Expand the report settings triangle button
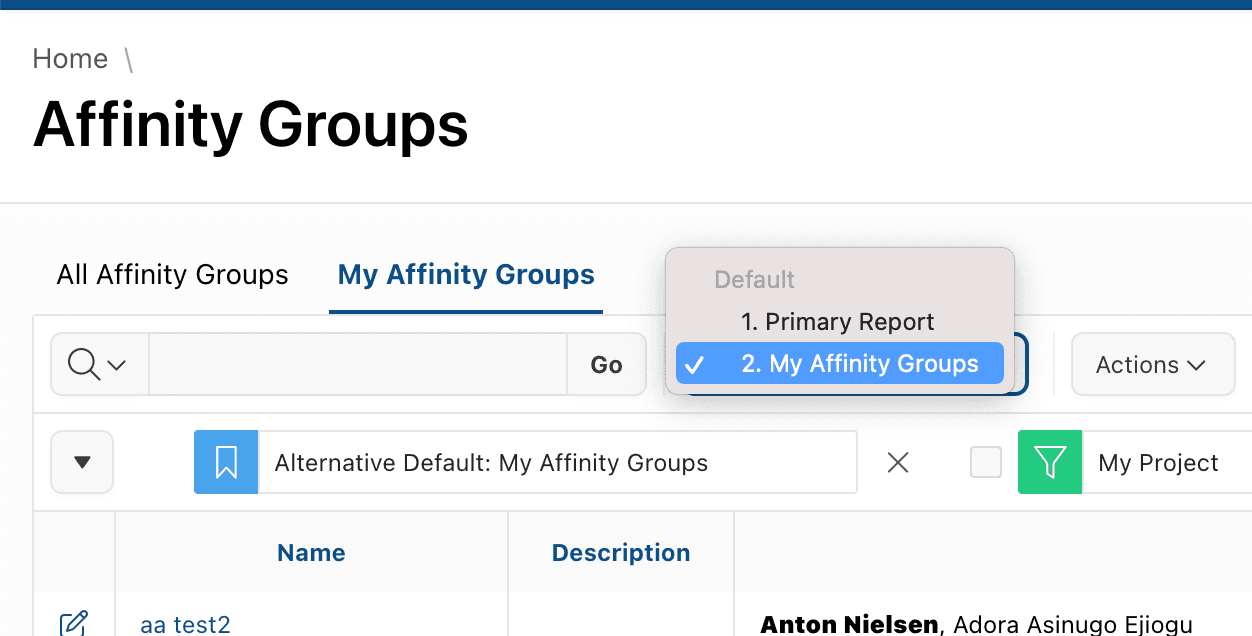The image size is (1252, 636). (x=81, y=462)
